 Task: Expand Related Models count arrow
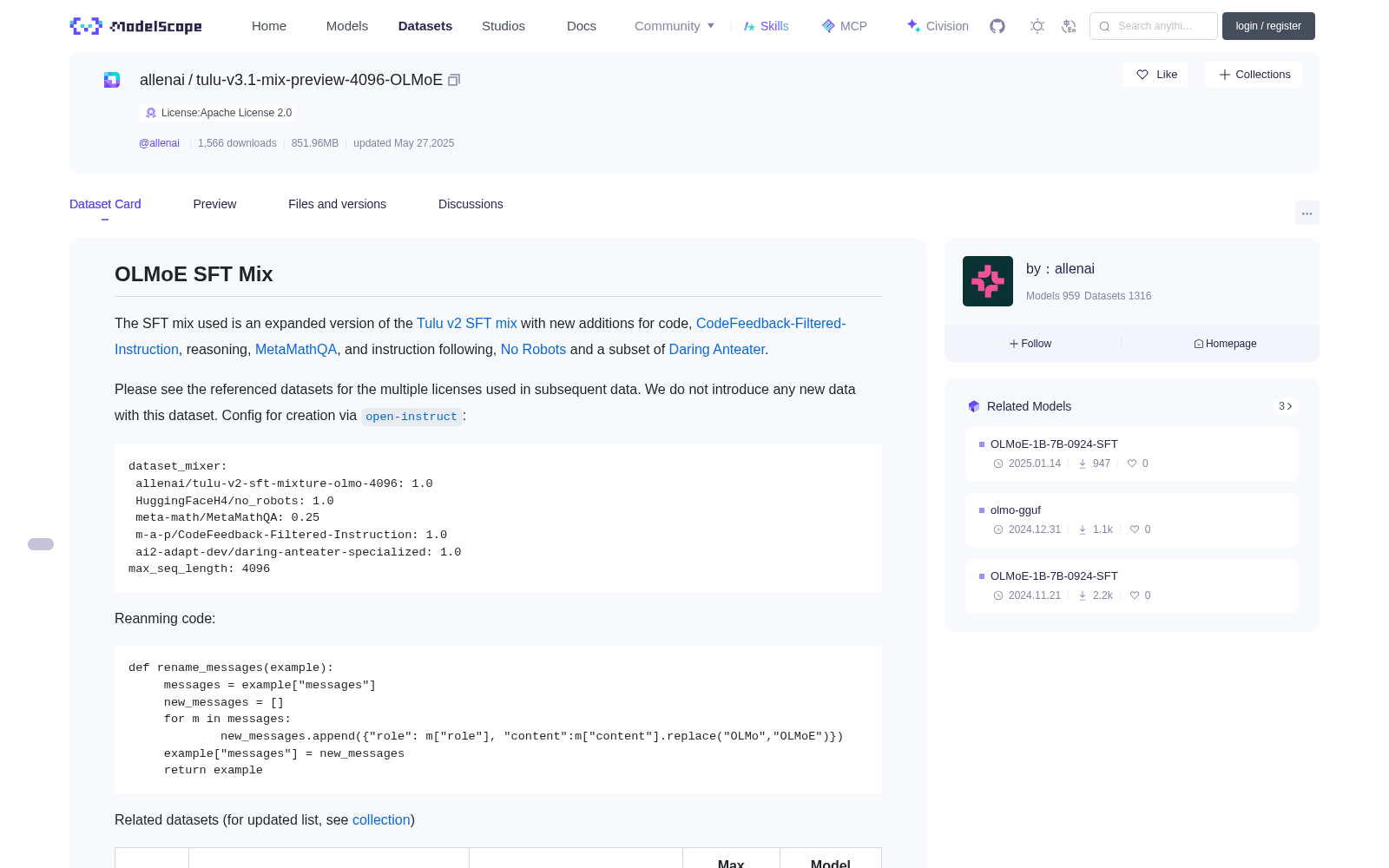[1286, 406]
